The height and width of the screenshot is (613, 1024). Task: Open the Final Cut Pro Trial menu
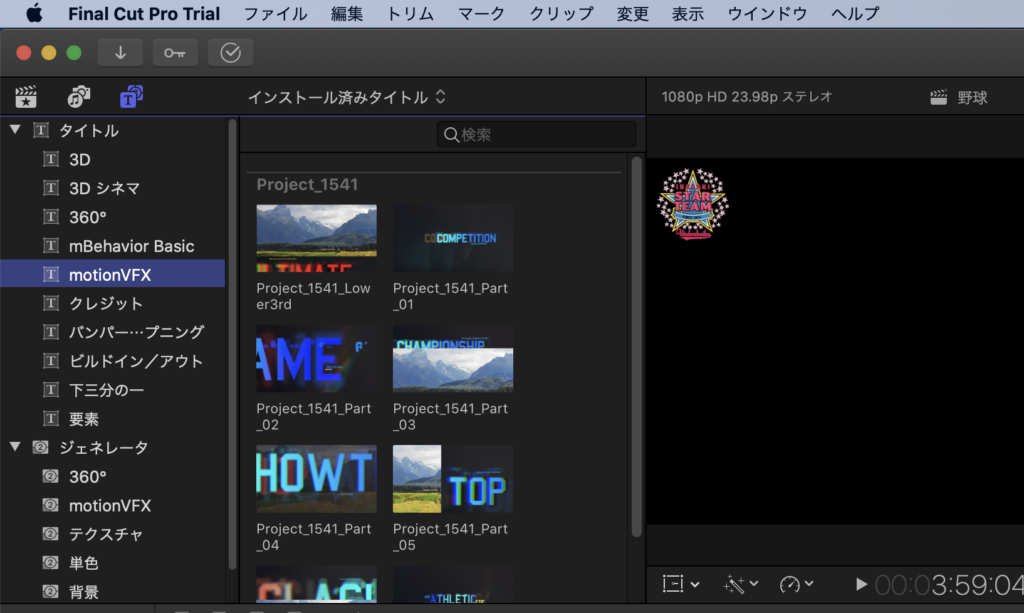point(144,14)
